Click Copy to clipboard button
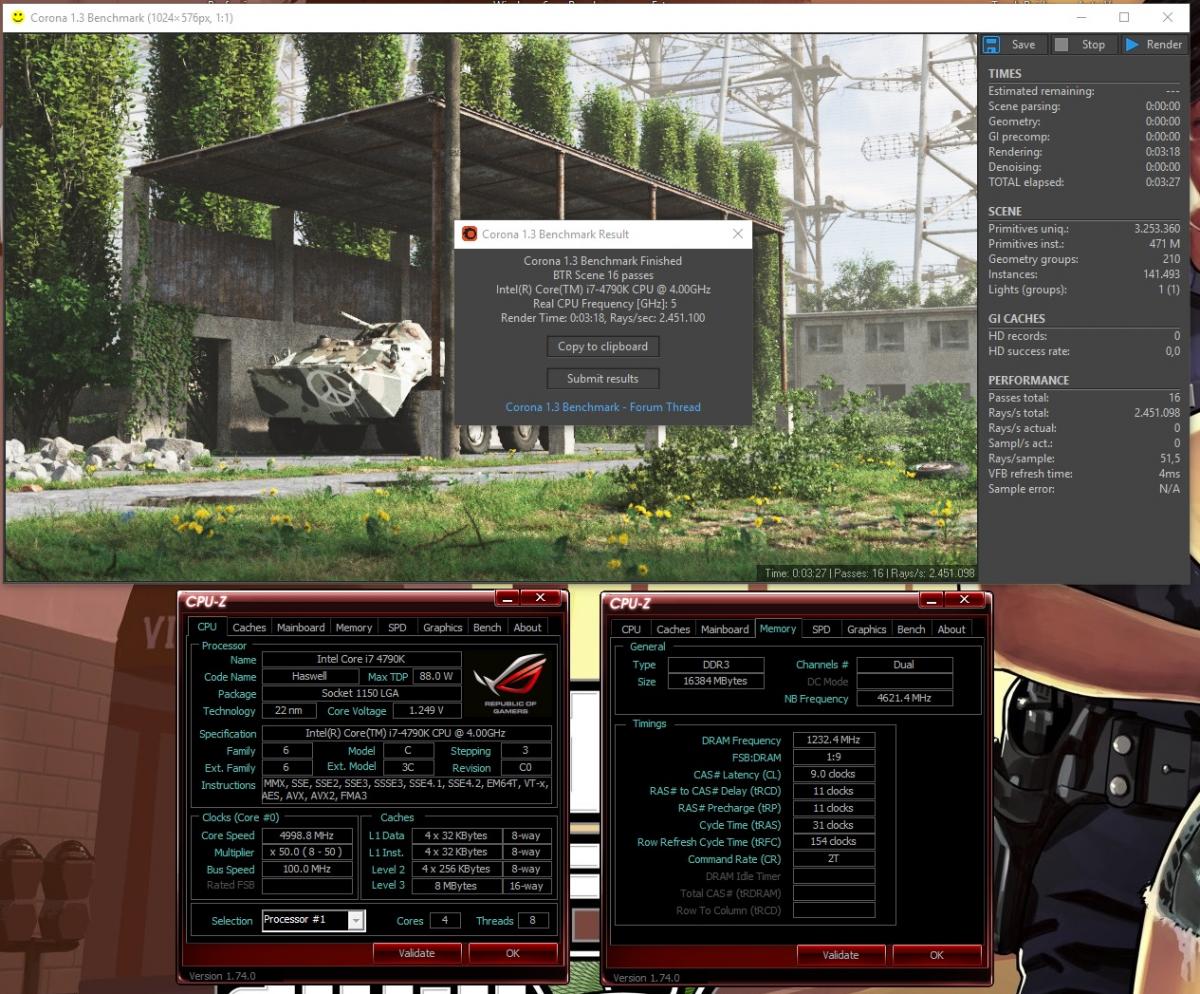The width and height of the screenshot is (1200, 994). (603, 346)
